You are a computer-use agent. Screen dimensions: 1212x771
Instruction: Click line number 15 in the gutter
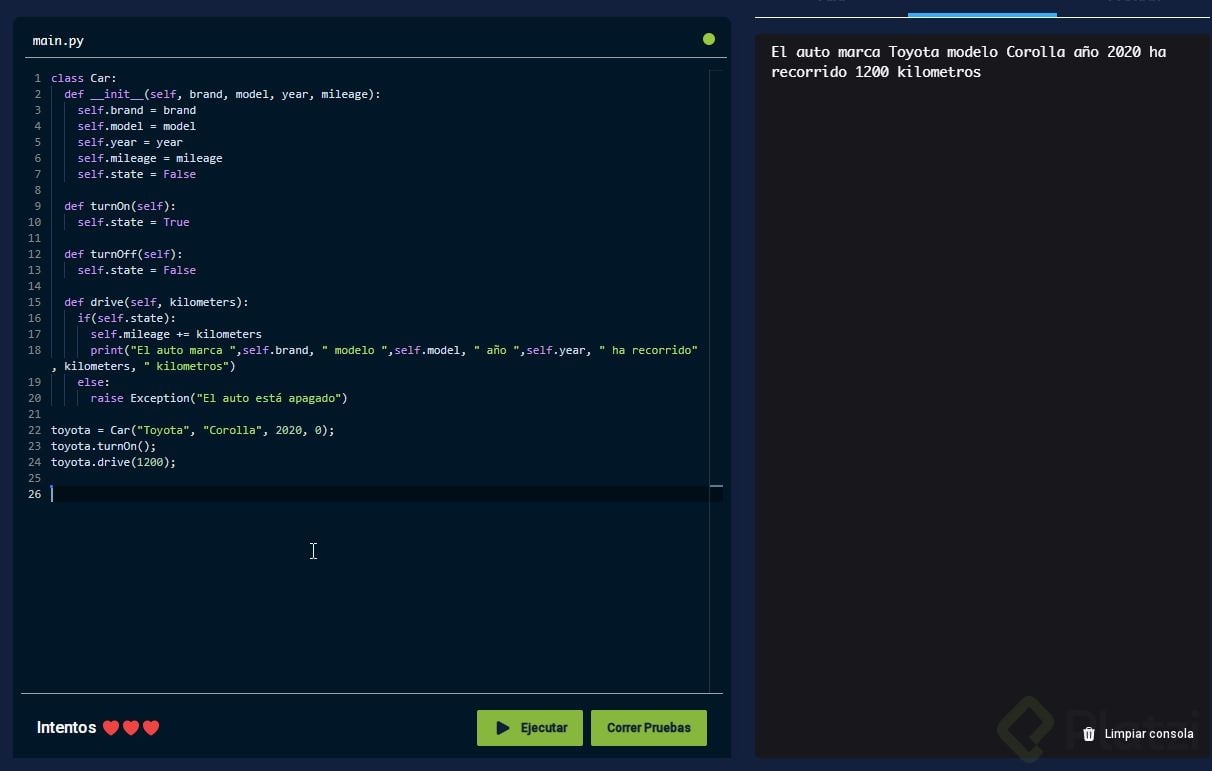(x=34, y=302)
